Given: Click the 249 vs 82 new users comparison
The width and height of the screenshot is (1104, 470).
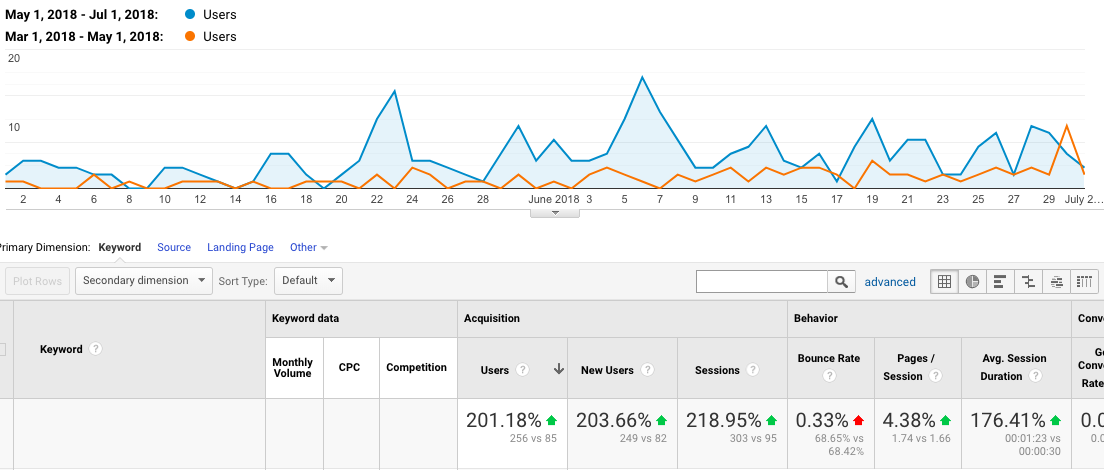Looking at the screenshot, I should click(643, 438).
